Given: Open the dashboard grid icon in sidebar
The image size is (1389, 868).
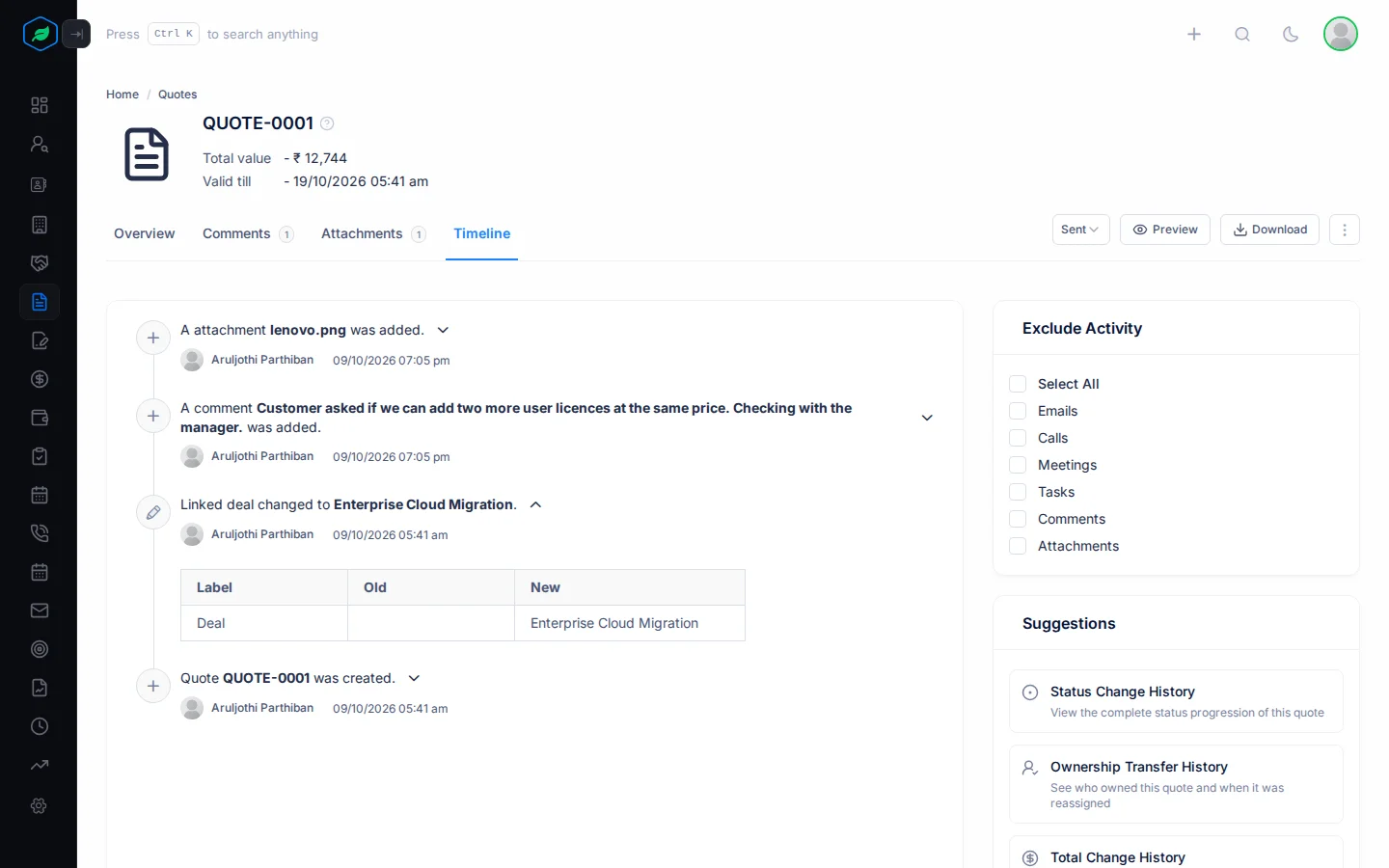Looking at the screenshot, I should [x=40, y=105].
